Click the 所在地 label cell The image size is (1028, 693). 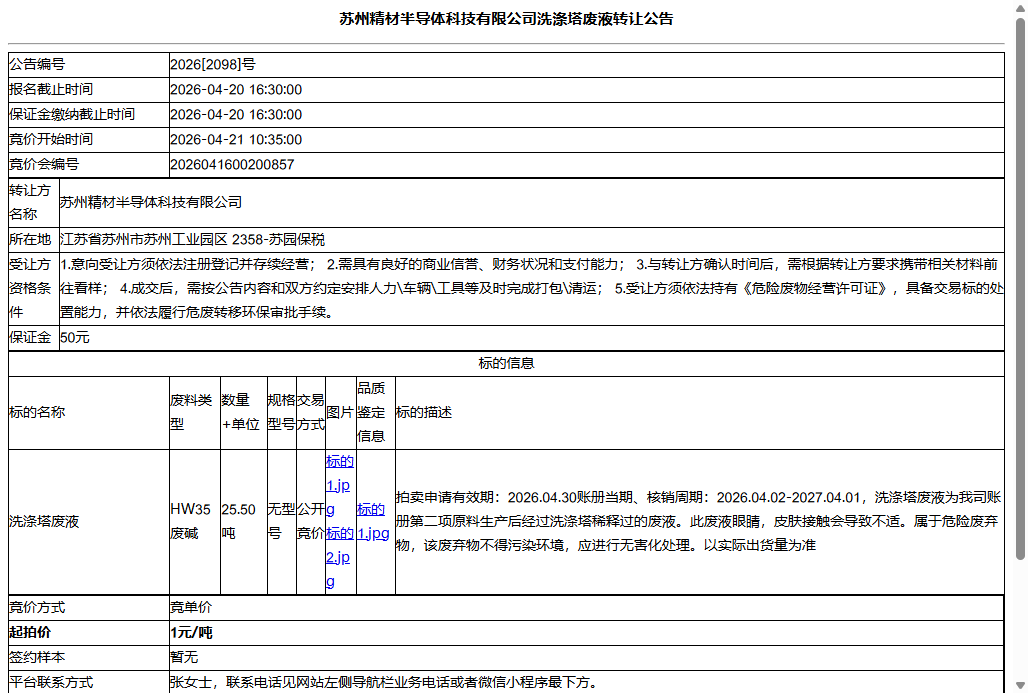[x=33, y=239]
